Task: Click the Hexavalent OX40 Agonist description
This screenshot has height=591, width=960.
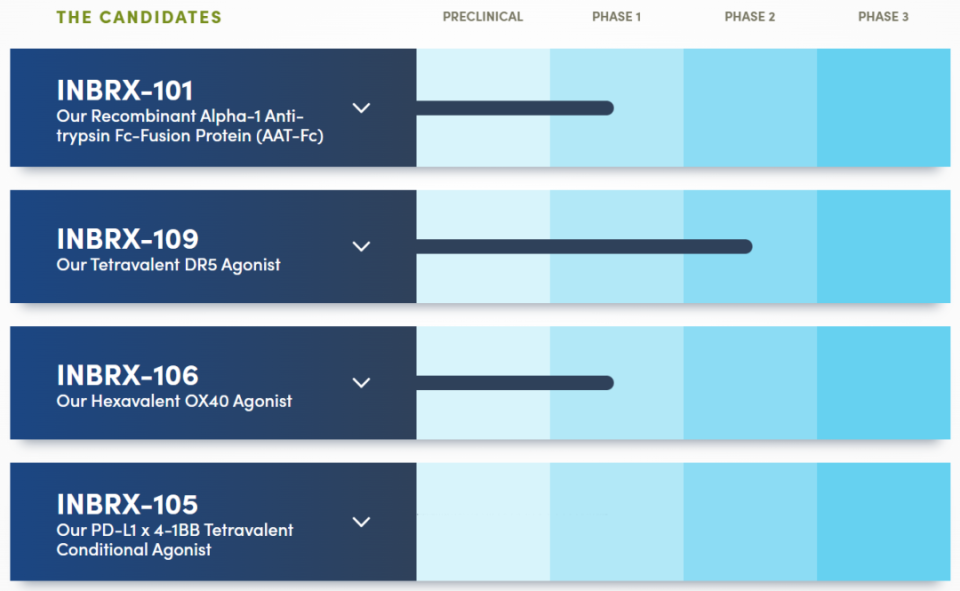Action: pyautogui.click(x=174, y=401)
